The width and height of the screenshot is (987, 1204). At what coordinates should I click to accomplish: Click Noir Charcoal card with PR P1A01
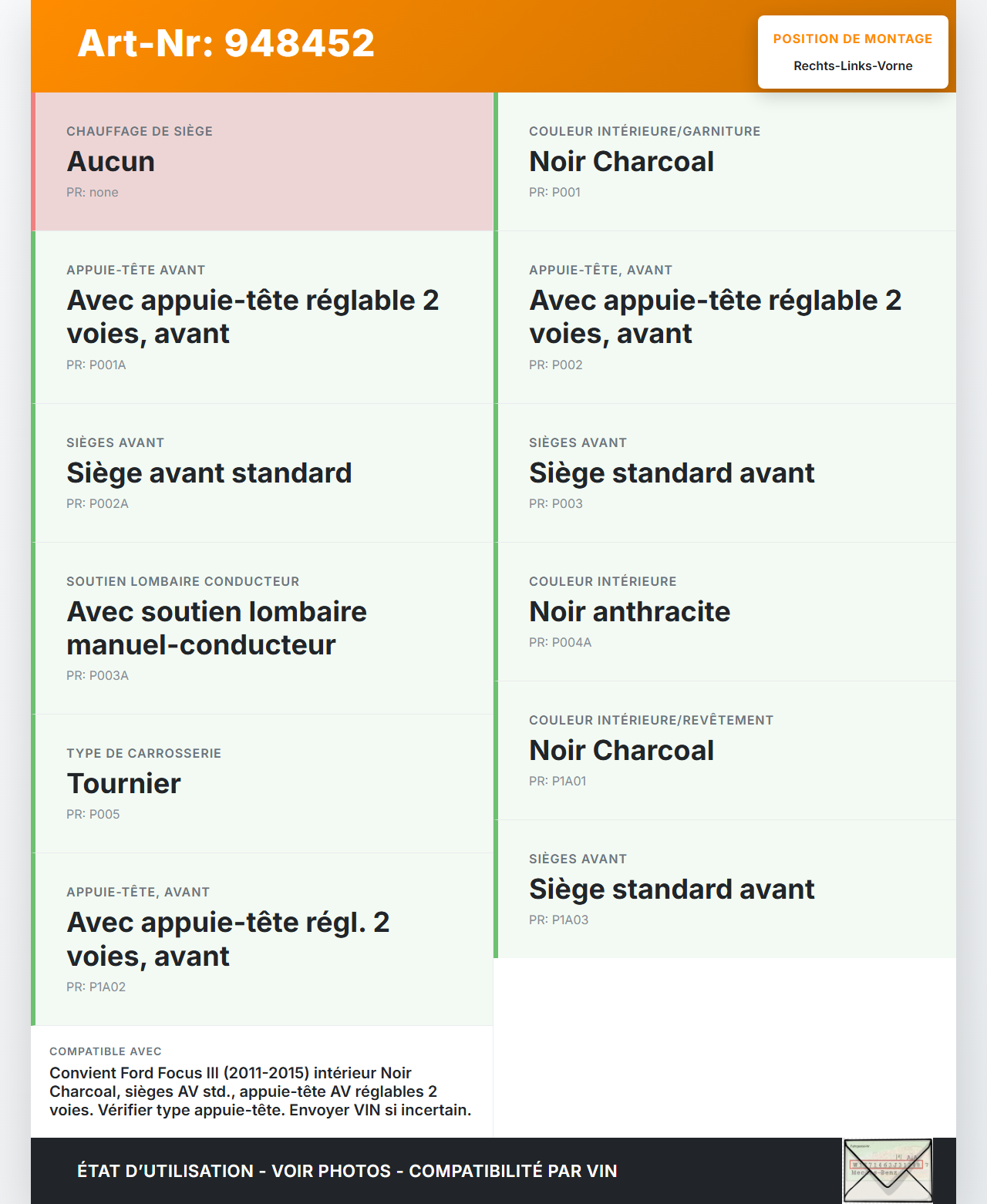click(726, 750)
